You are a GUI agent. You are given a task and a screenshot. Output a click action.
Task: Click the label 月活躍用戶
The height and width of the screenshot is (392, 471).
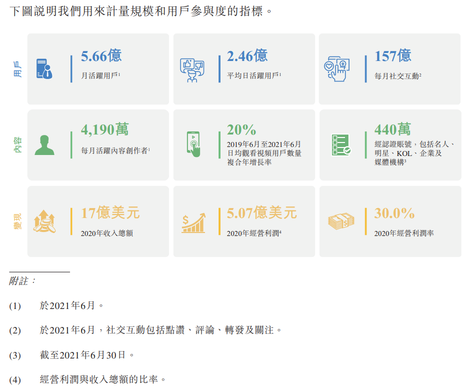[x=100, y=76]
